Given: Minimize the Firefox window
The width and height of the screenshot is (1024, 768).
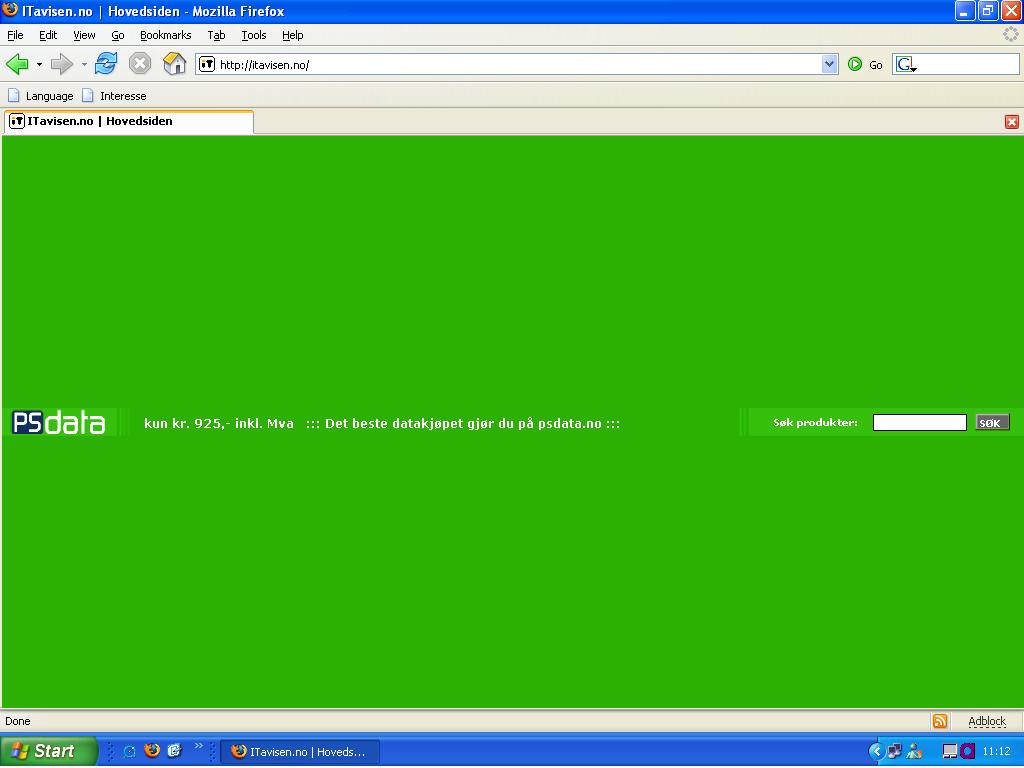Looking at the screenshot, I should 966,11.
